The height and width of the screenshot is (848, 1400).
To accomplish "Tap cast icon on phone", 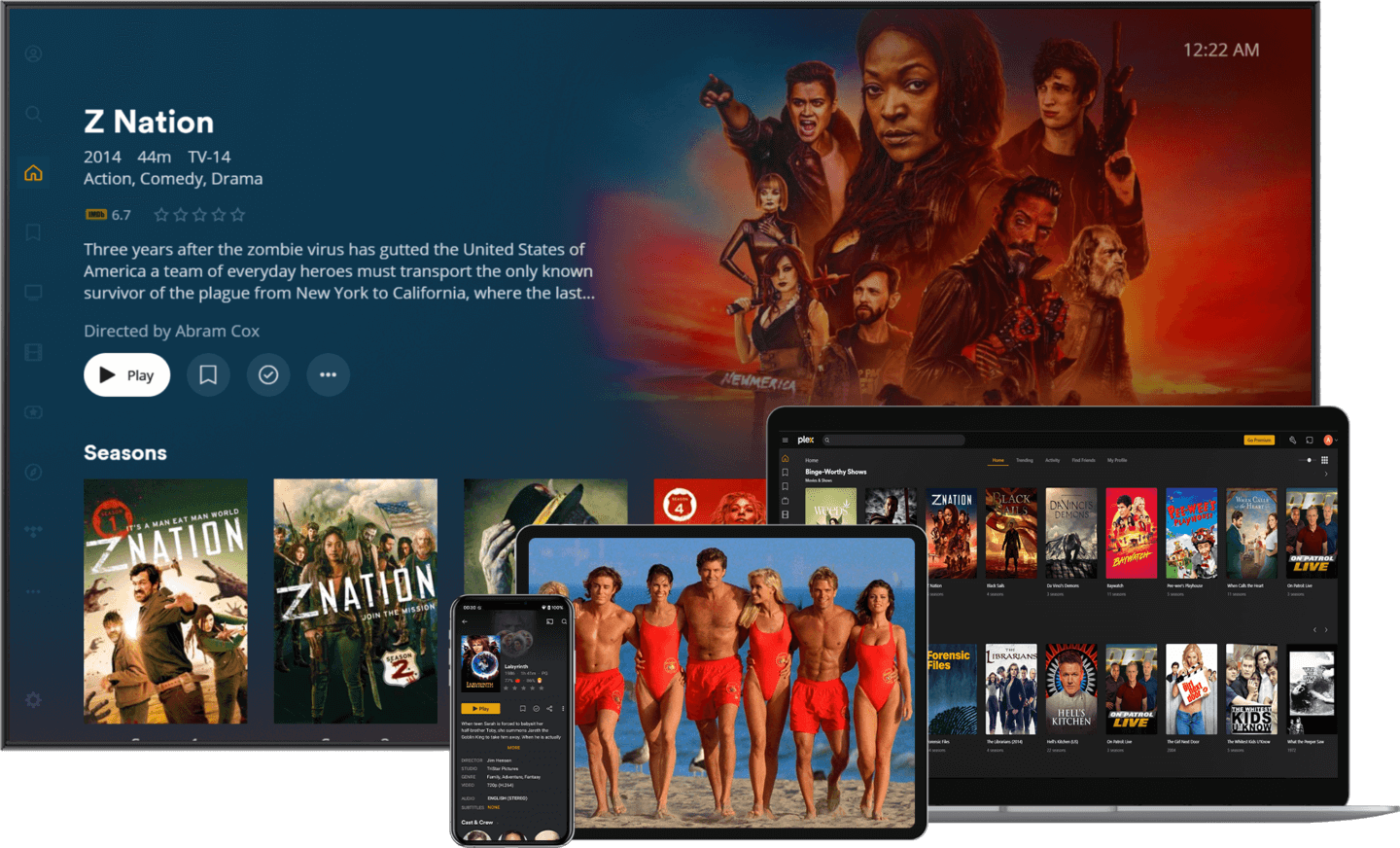I will click(549, 621).
